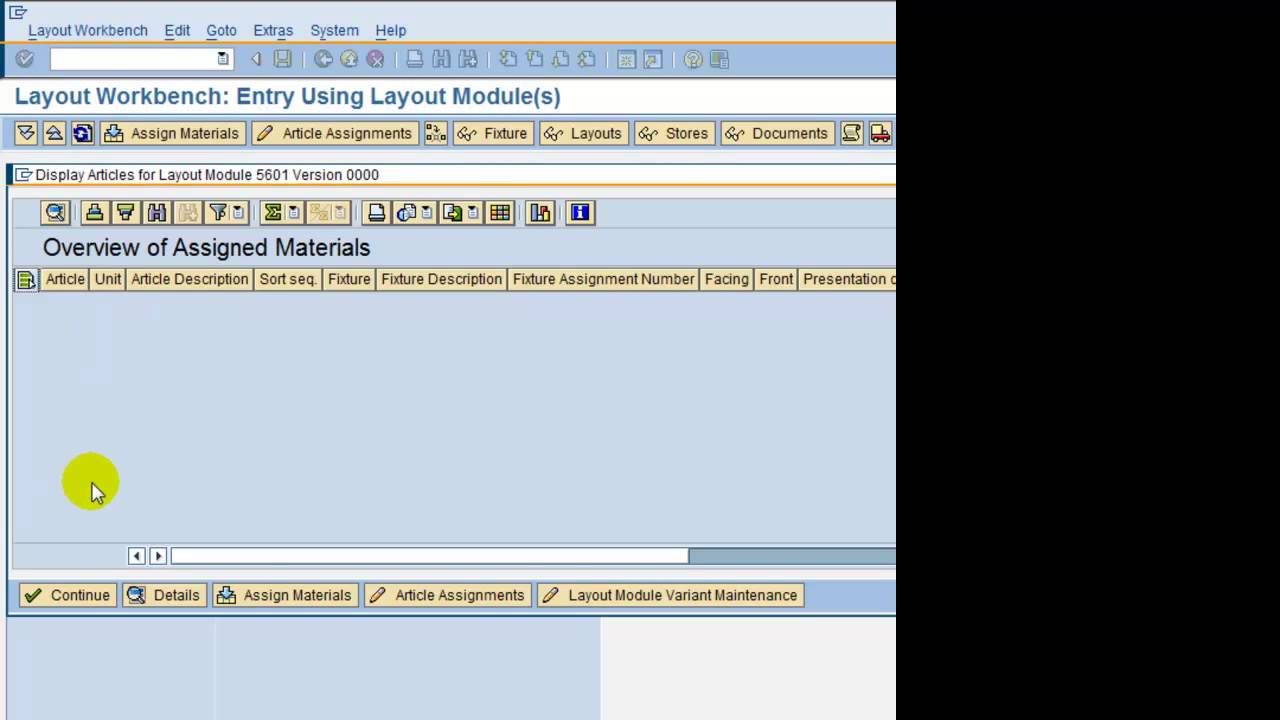This screenshot has width=1280, height=720.
Task: Click the Fixture Description column header
Action: [x=441, y=279]
